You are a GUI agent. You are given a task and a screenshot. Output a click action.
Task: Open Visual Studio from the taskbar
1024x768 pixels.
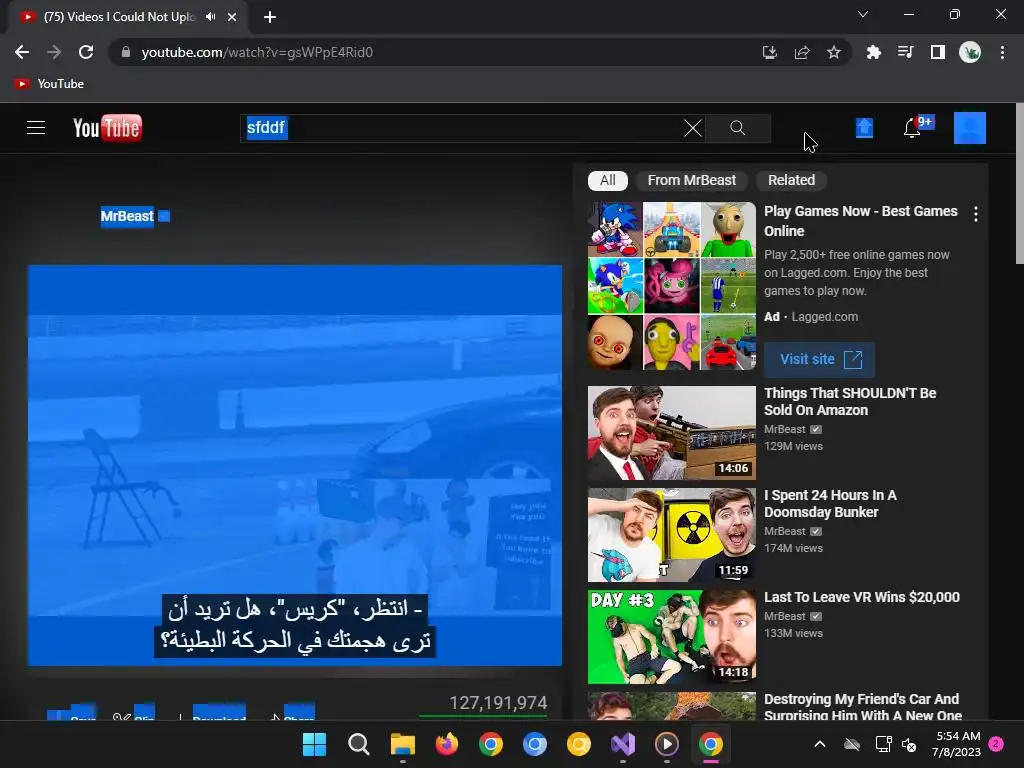[x=623, y=744]
